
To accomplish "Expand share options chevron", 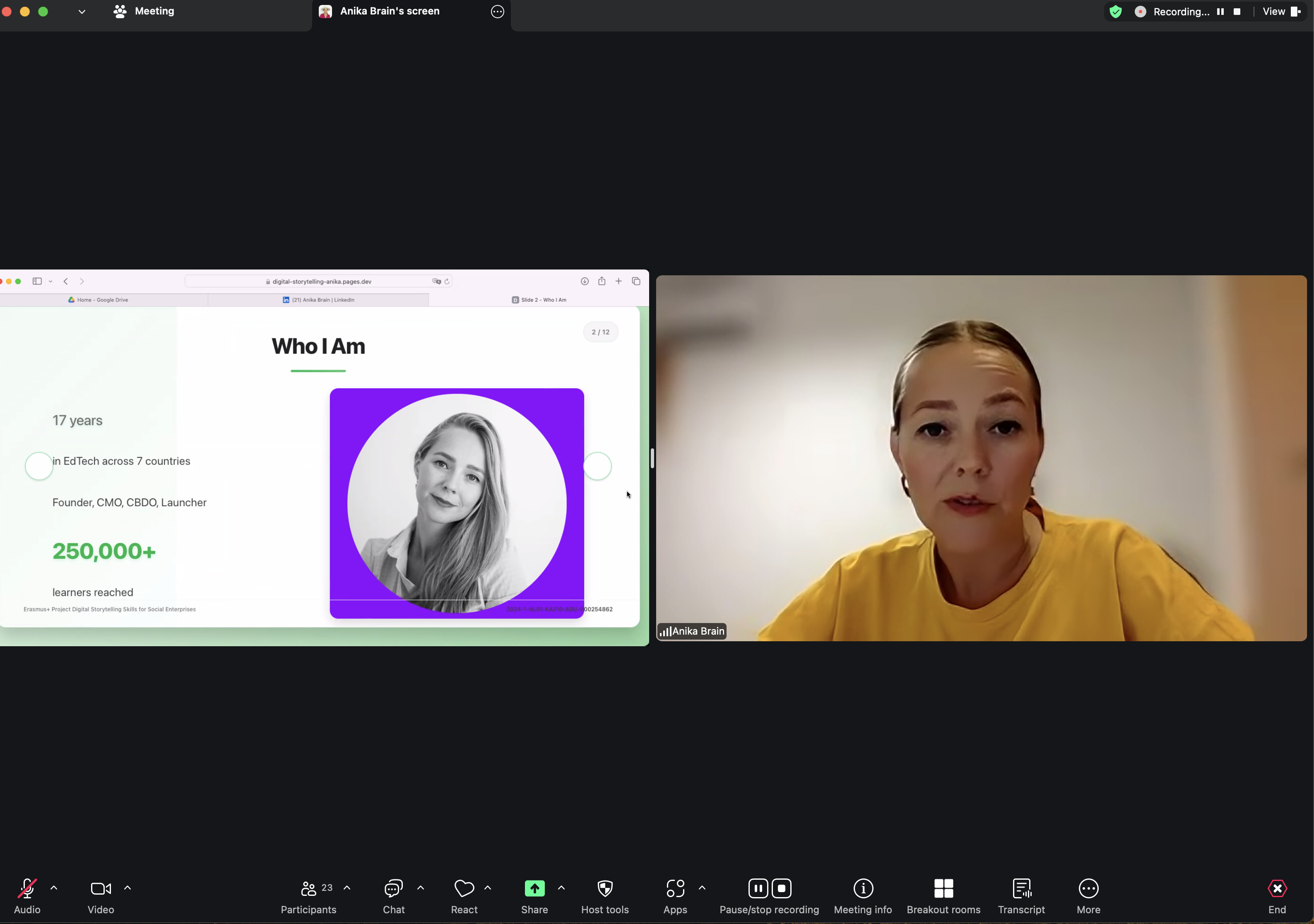I will (561, 888).
